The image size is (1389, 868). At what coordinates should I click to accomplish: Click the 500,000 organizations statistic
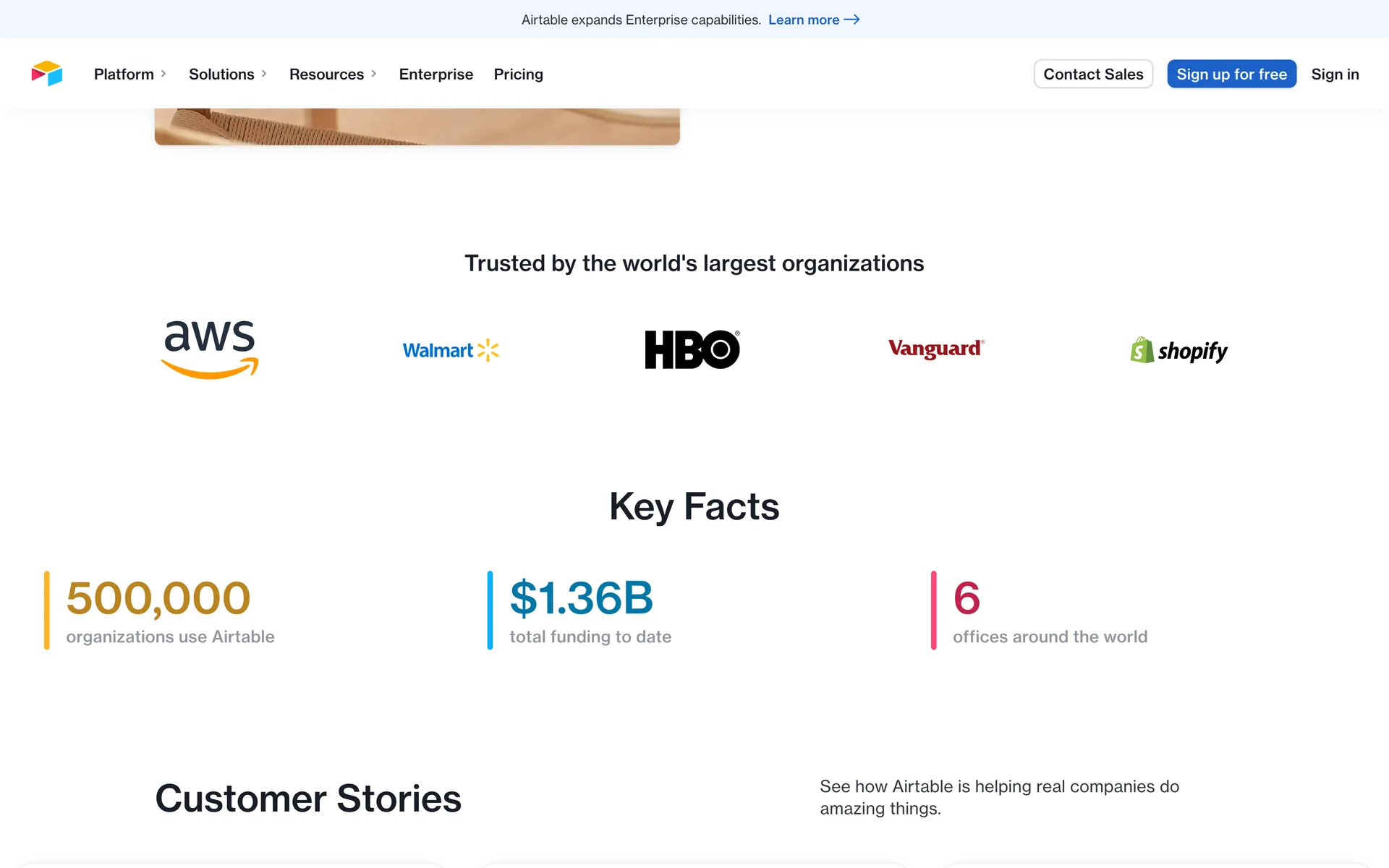click(158, 598)
